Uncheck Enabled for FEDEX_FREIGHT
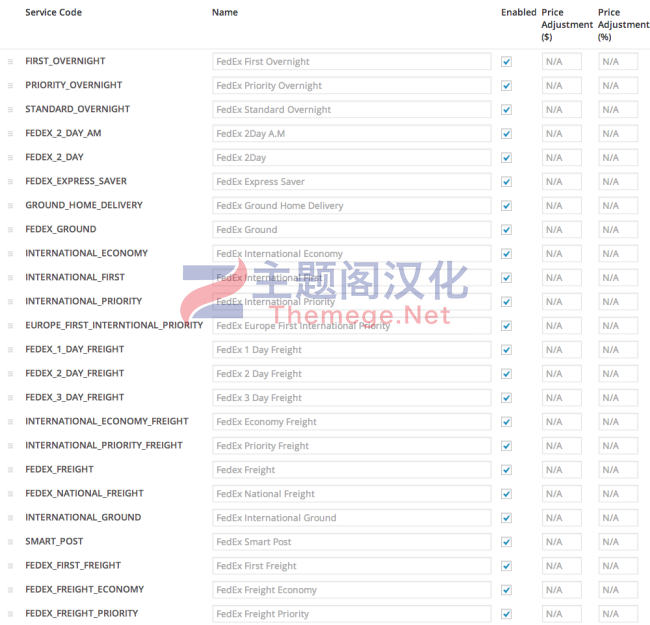Image resolution: width=650 pixels, height=625 pixels. pos(506,470)
